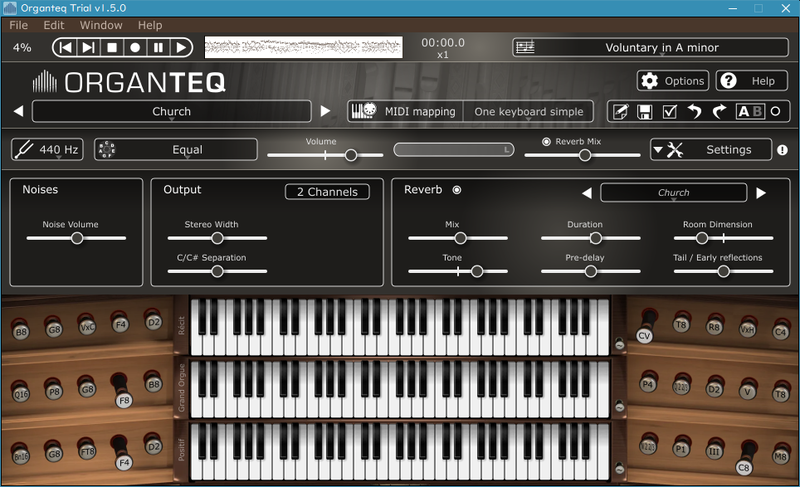Pull the VxC stop on the Récit
Screen dimensions: 800x487
[x=87, y=326]
